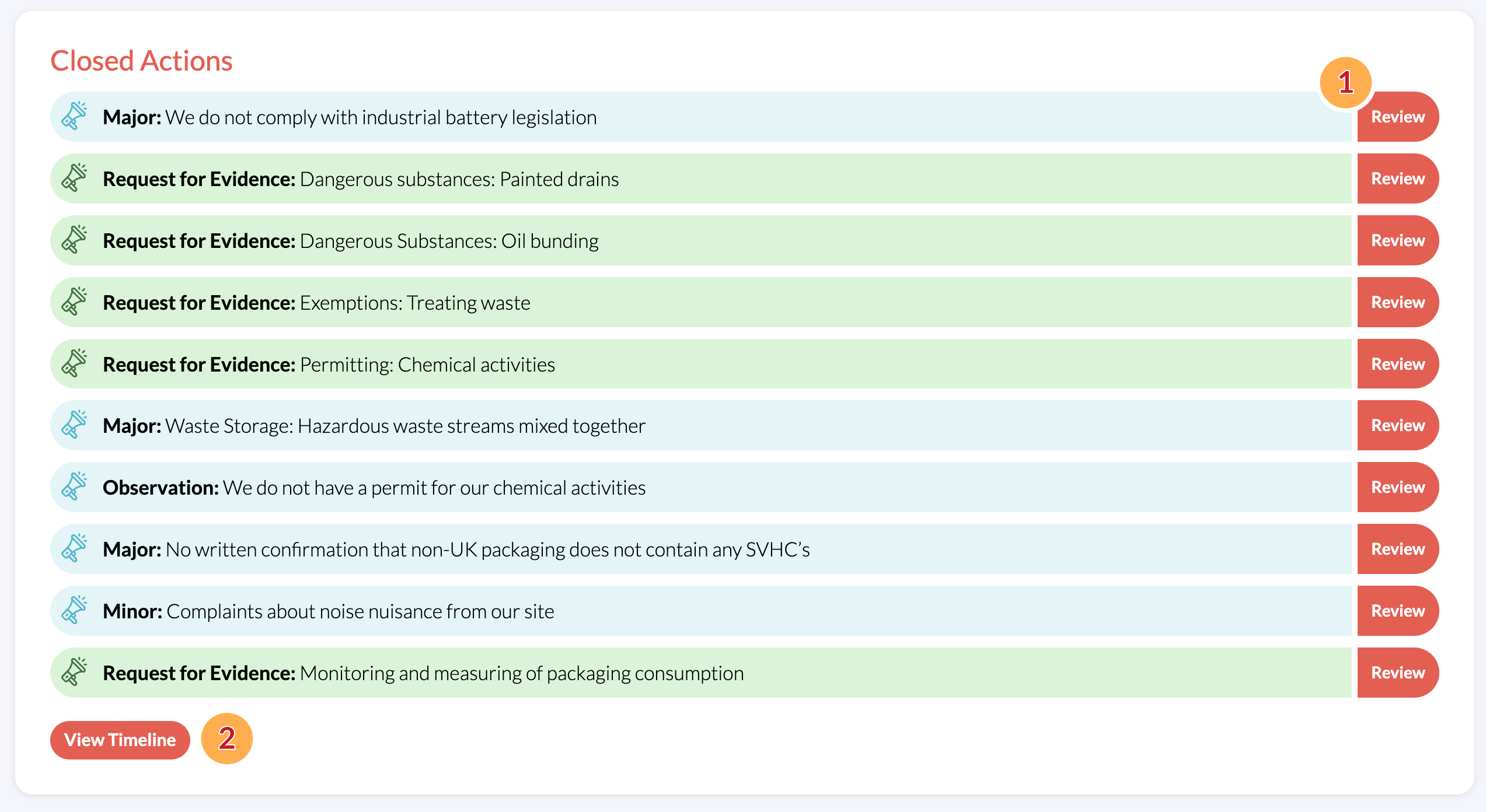Review the industrial battery legislation action
Viewport: 1486px width, 812px height.
pos(1397,117)
